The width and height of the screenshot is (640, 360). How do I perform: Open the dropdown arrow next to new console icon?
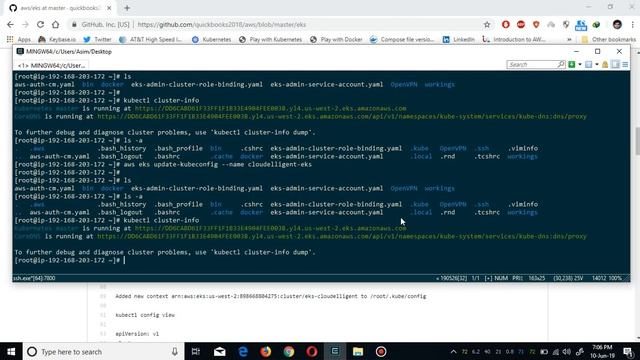pyautogui.click(x=580, y=64)
